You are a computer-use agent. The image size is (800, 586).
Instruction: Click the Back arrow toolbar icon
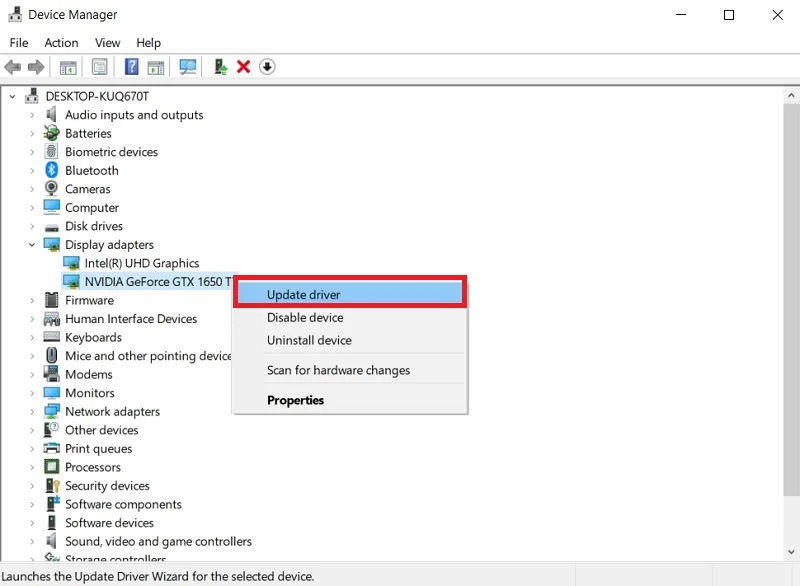click(x=12, y=67)
